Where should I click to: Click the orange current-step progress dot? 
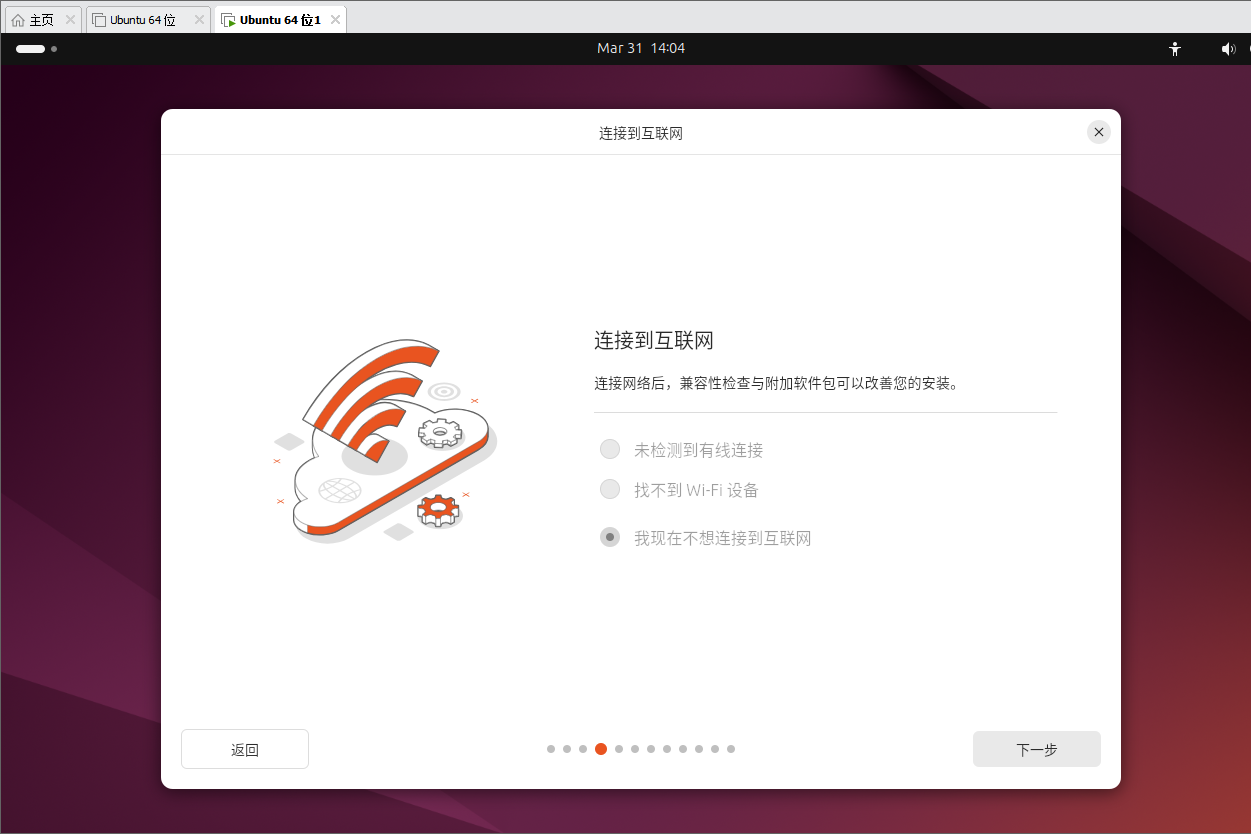click(x=601, y=749)
